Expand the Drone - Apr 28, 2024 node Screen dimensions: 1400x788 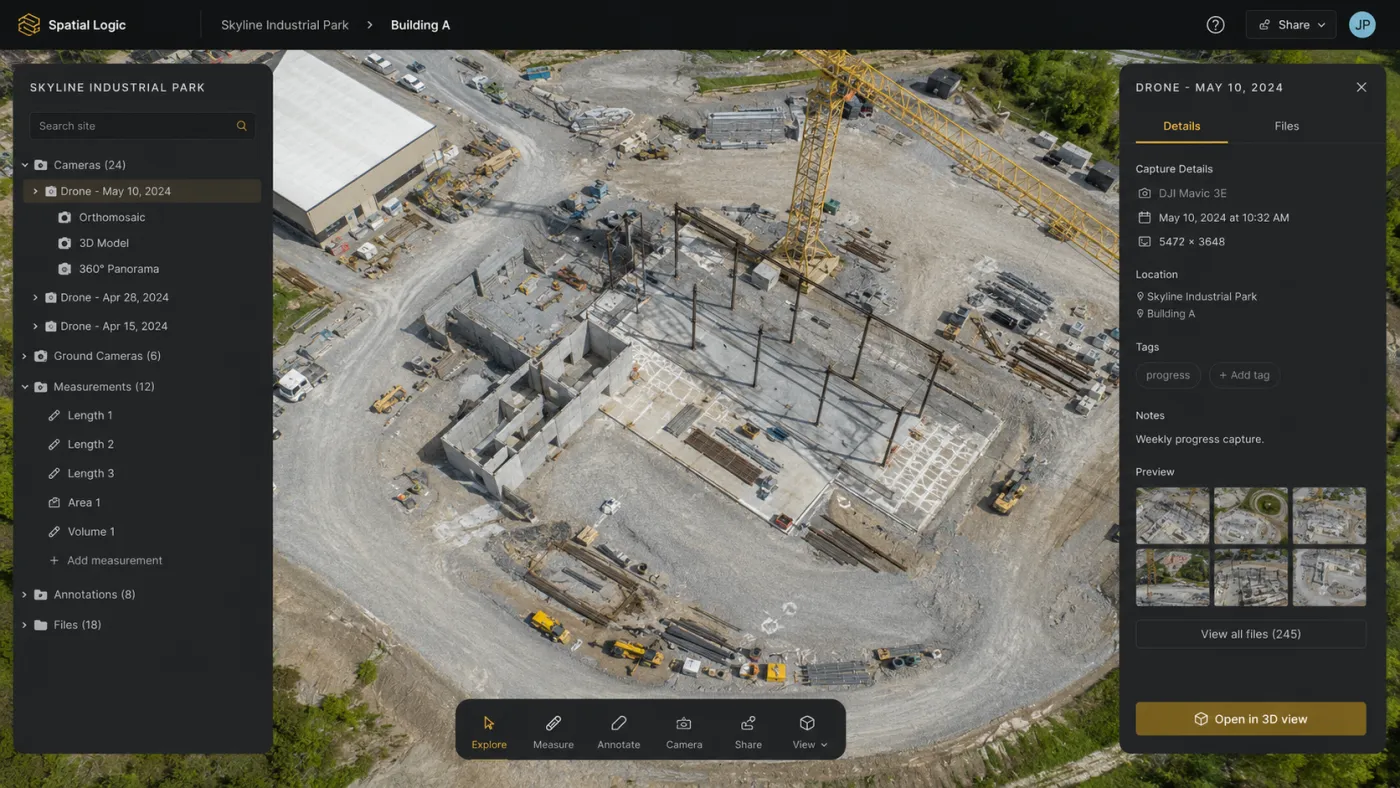click(36, 297)
